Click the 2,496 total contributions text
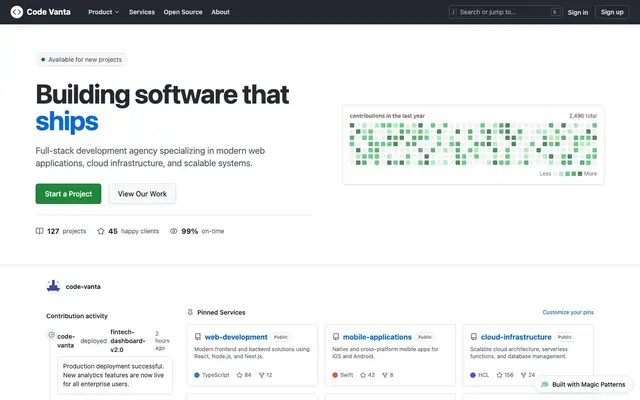 click(x=583, y=116)
